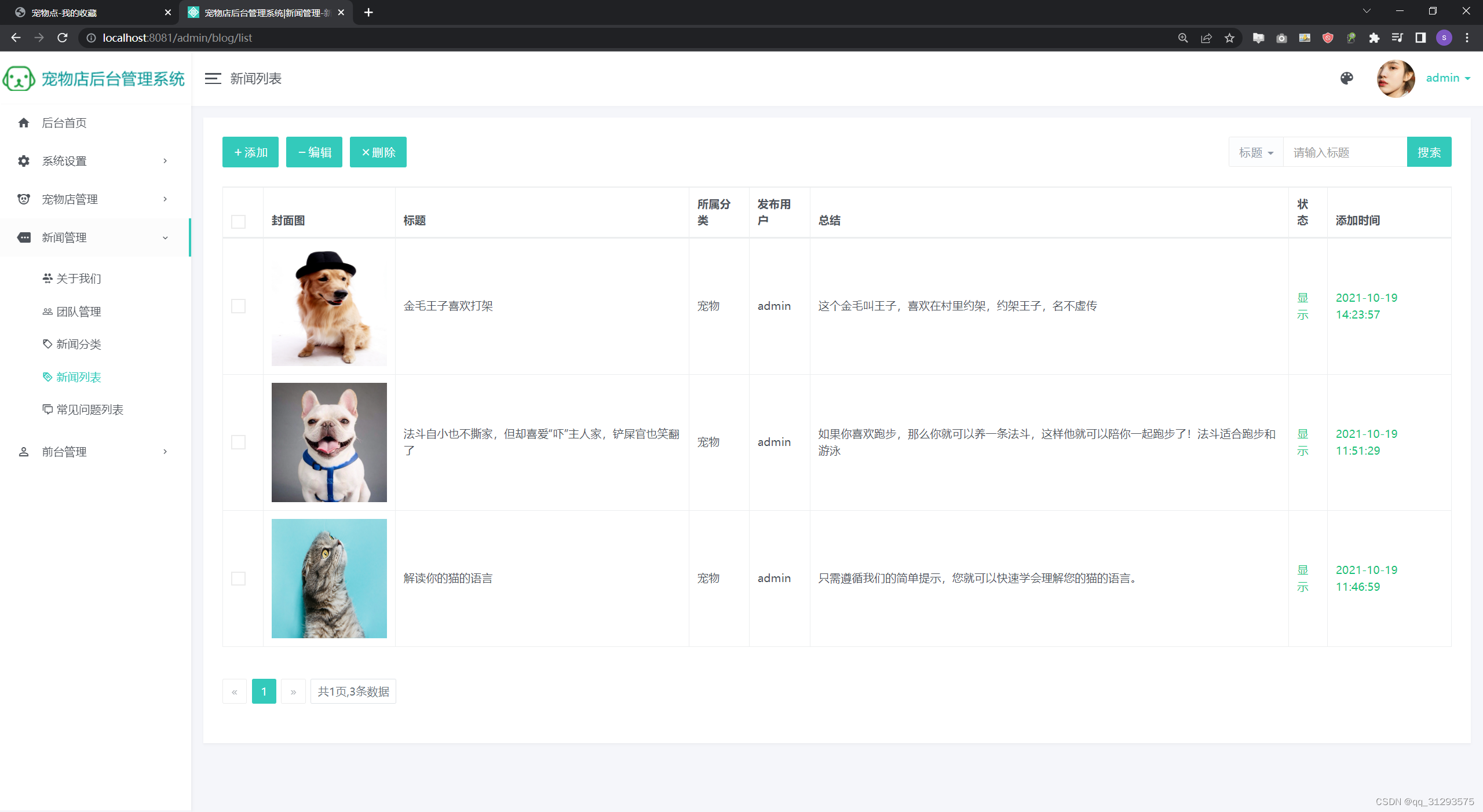The width and height of the screenshot is (1483, 812).
Task: Click the admin avatar picture
Action: click(x=1396, y=79)
